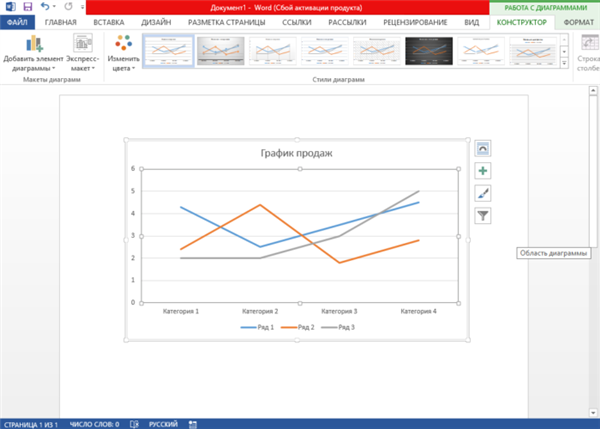Click the Категория 4 axis label
600x429 pixels.
419,312
